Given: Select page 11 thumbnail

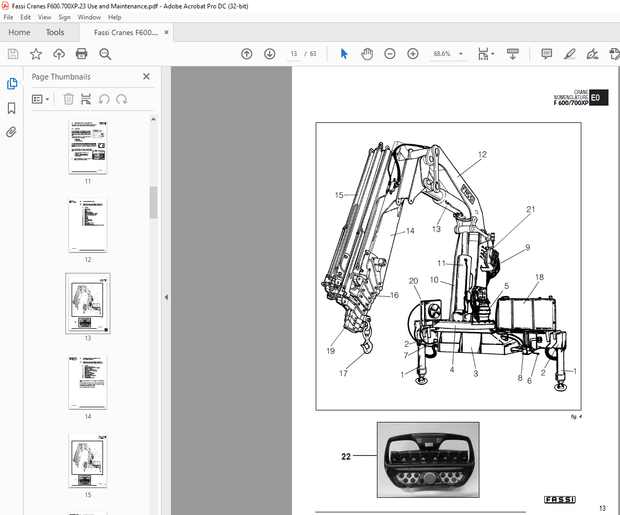Looking at the screenshot, I should point(88,147).
